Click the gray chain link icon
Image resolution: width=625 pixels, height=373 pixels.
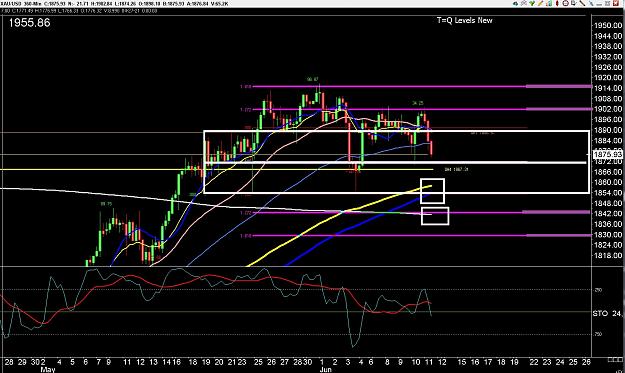(x=524, y=3)
